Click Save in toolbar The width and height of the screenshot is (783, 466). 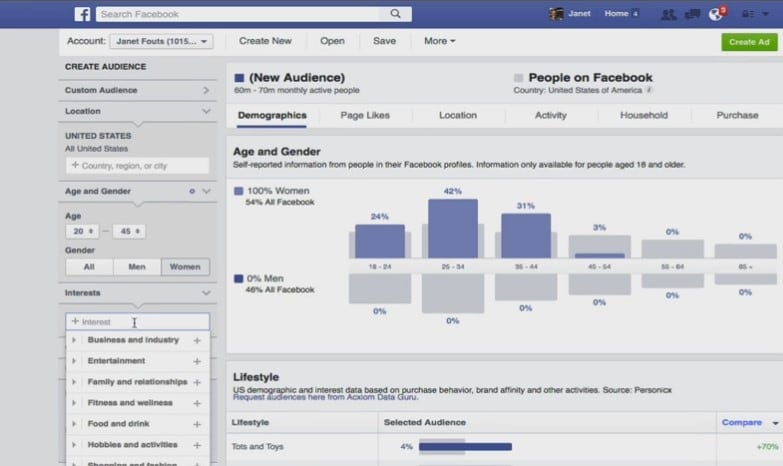[385, 41]
